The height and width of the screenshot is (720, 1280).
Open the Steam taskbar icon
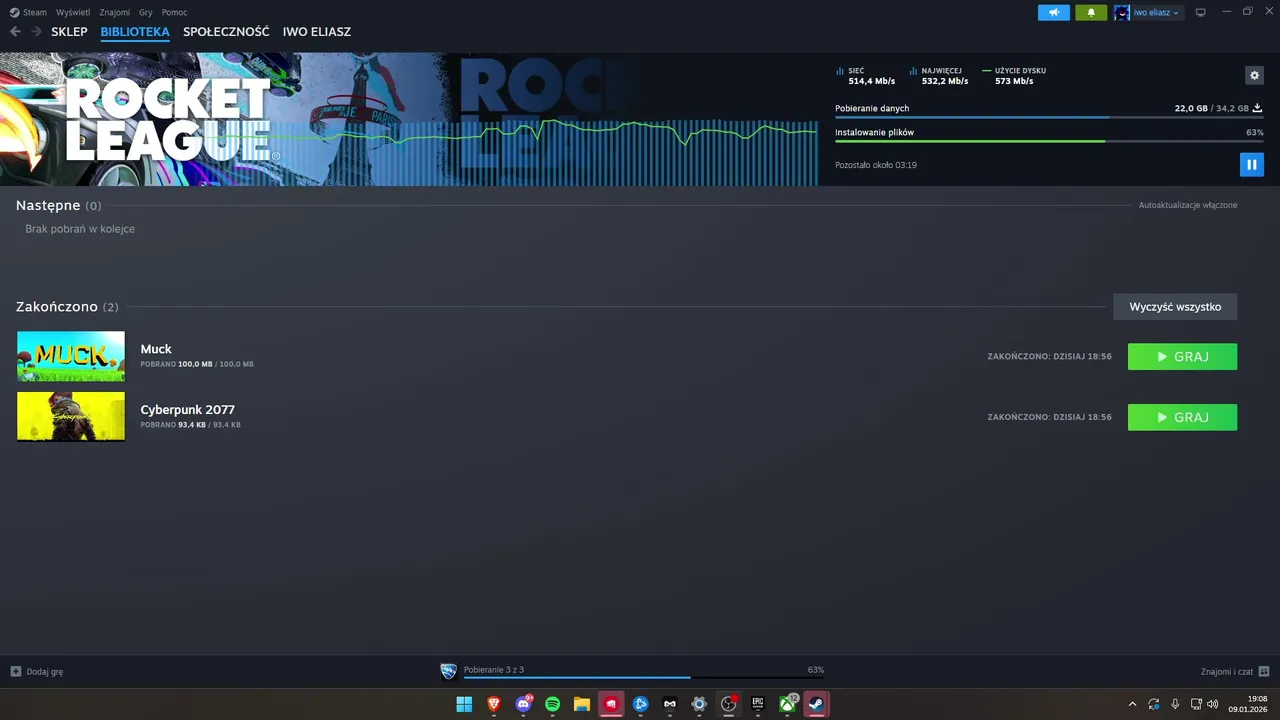point(817,704)
